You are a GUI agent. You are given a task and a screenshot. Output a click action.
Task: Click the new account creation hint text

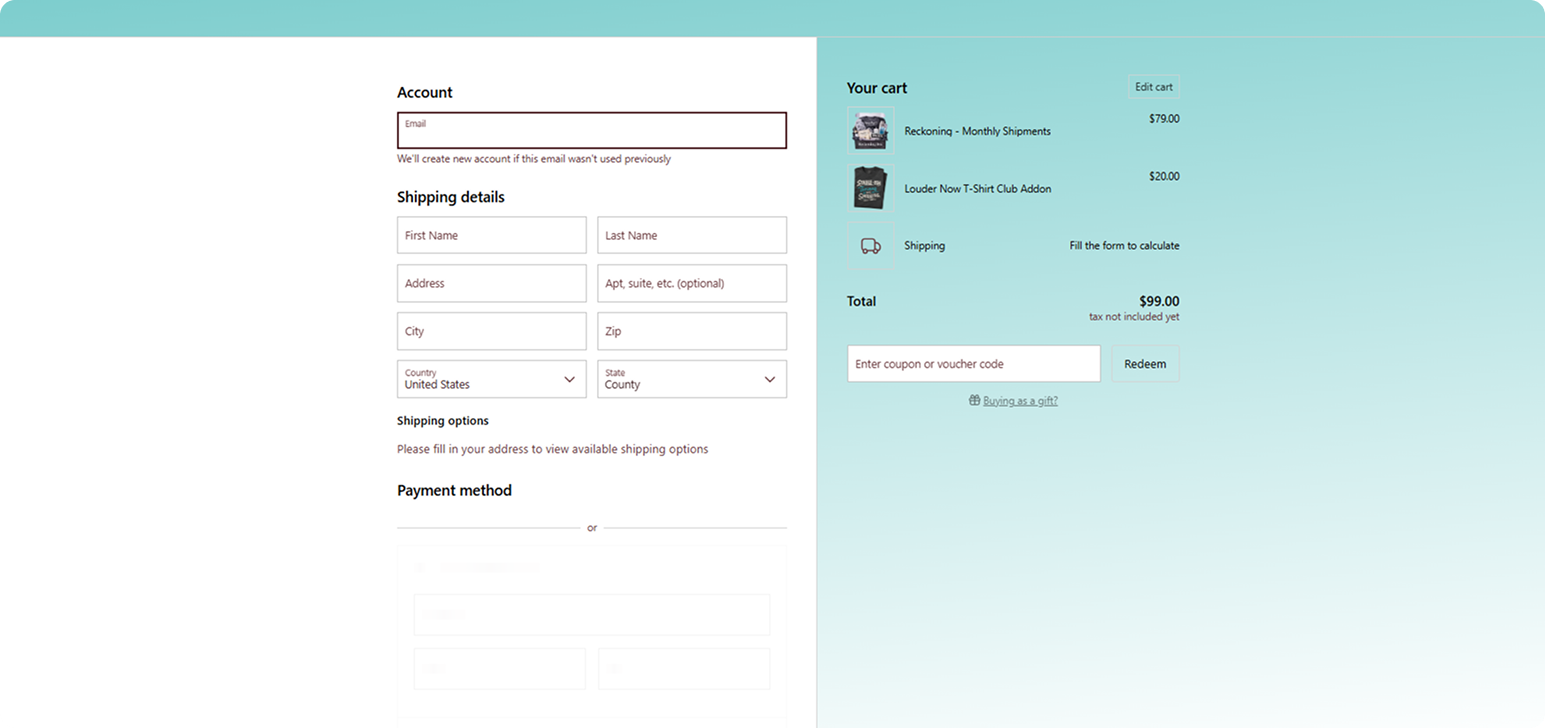(534, 159)
